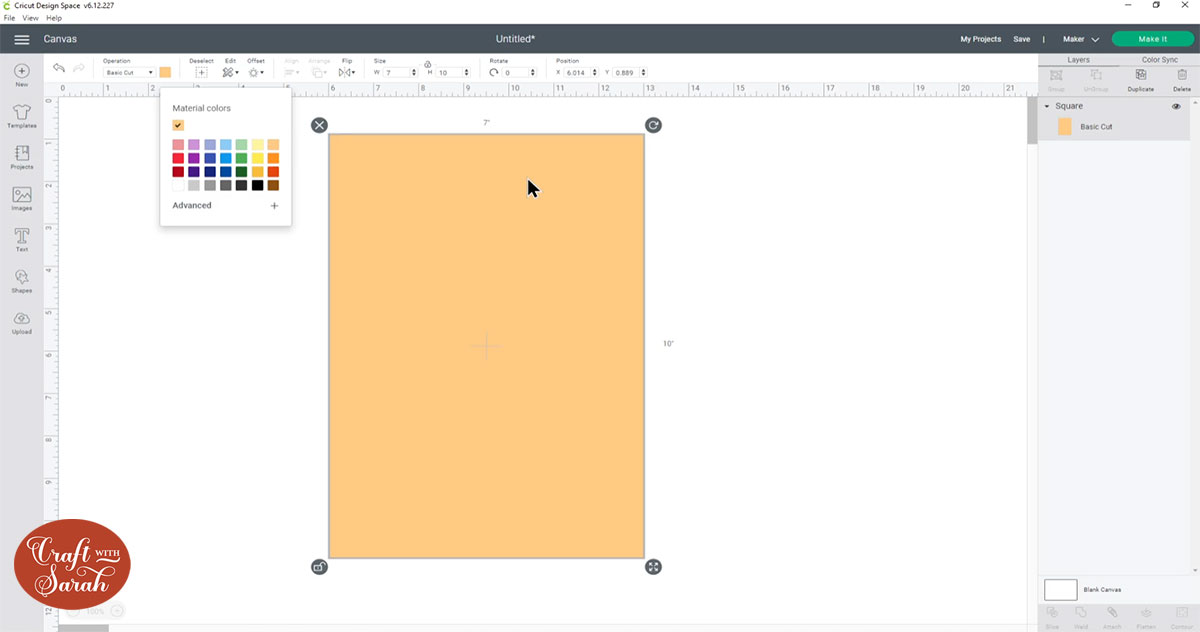Duplicate the selected layer

tap(1141, 75)
